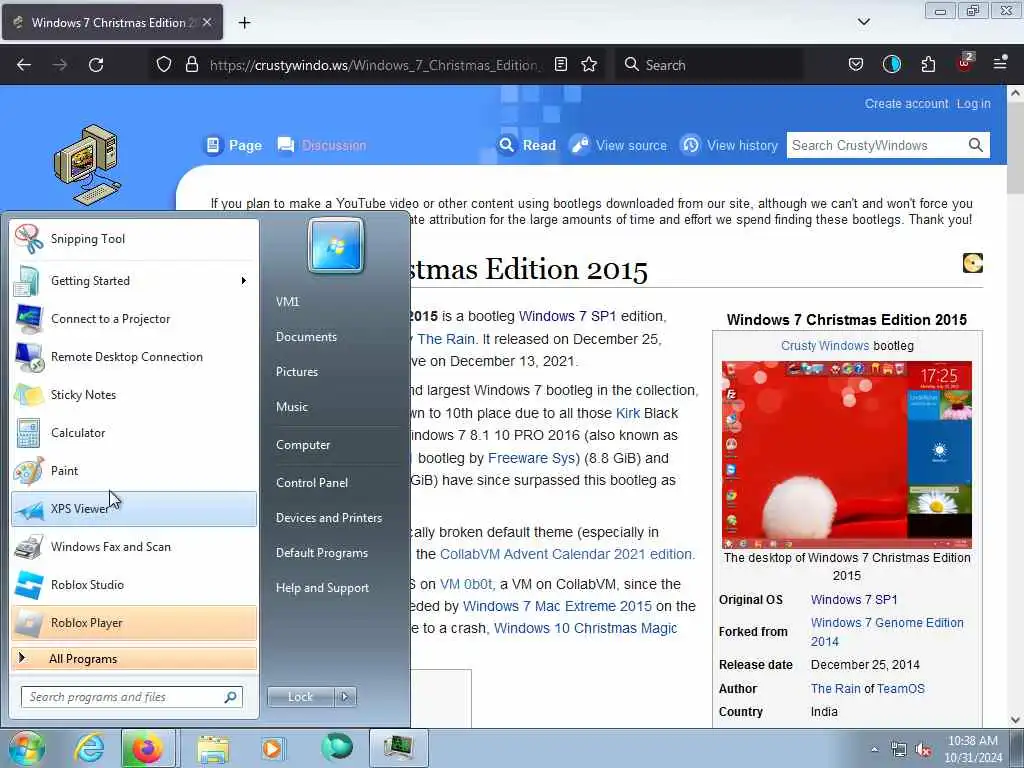The width and height of the screenshot is (1024, 768).
Task: Open shutdown options arrow next to Lock
Action: pyautogui.click(x=345, y=697)
